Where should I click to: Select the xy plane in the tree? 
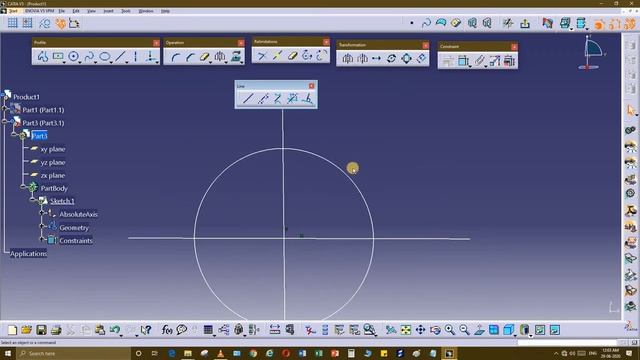point(53,149)
